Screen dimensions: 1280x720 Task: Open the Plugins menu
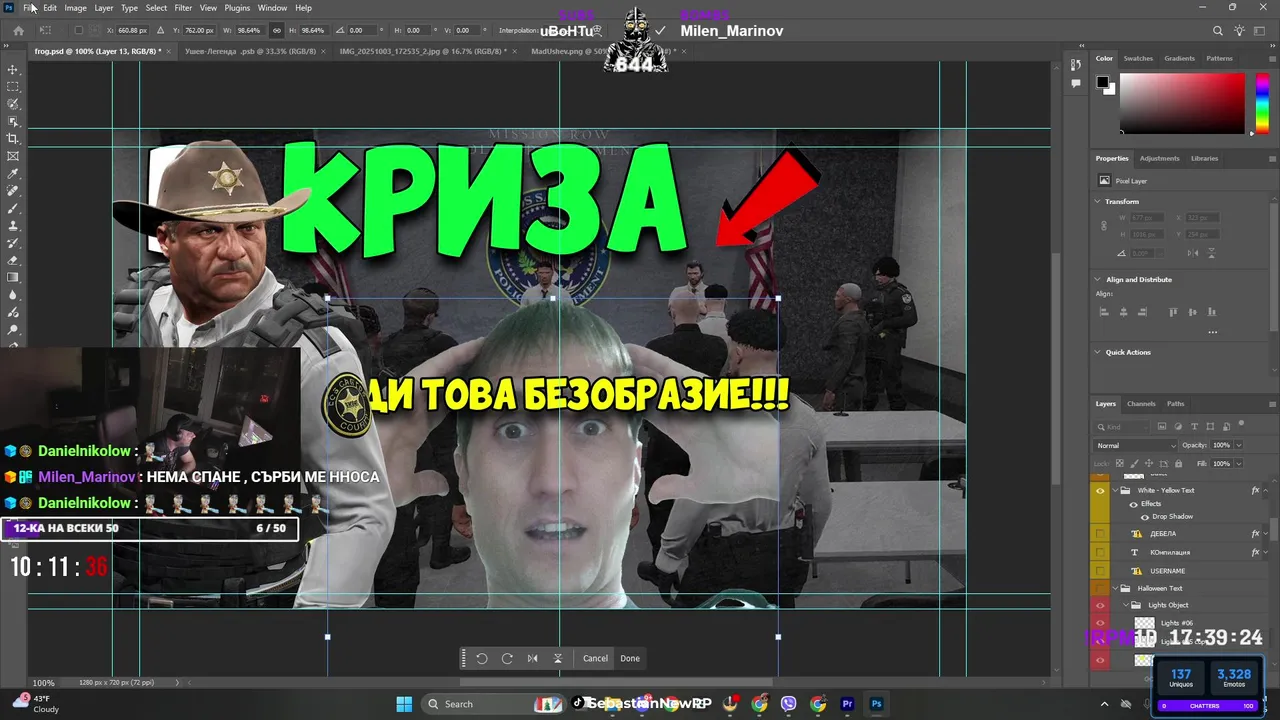pyautogui.click(x=237, y=8)
